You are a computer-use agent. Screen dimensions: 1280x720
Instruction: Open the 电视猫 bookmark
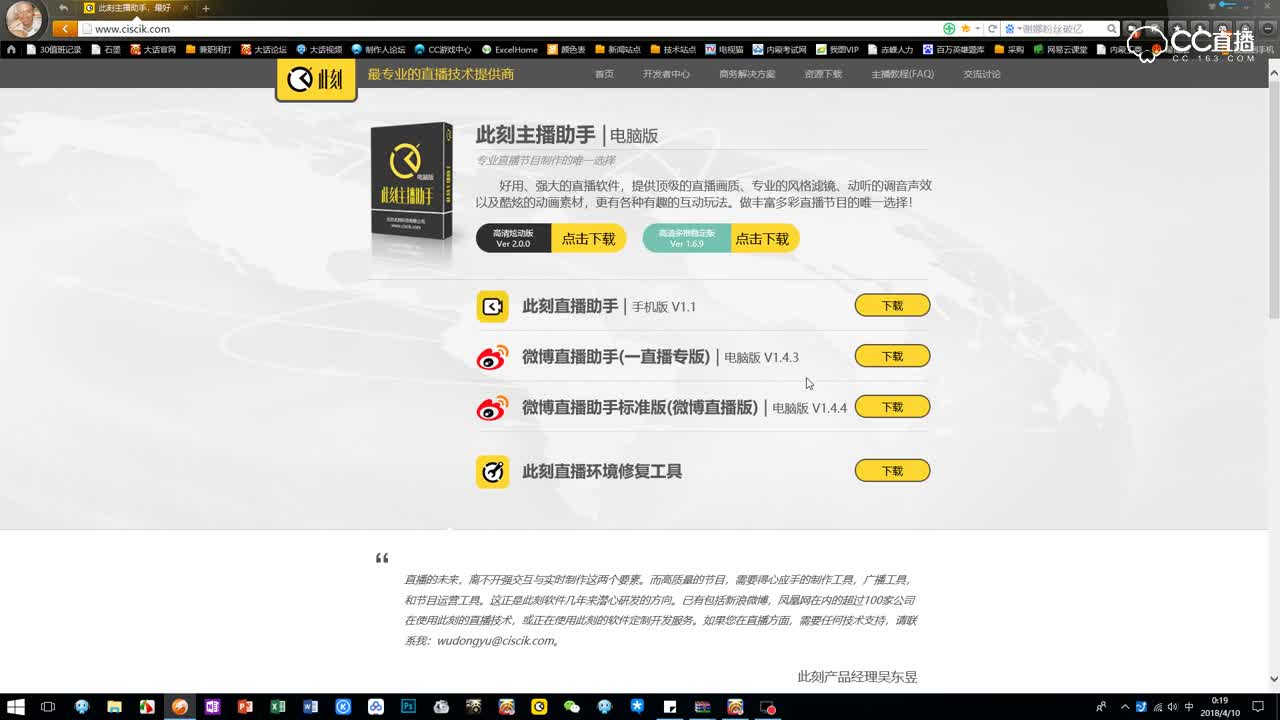[x=724, y=49]
